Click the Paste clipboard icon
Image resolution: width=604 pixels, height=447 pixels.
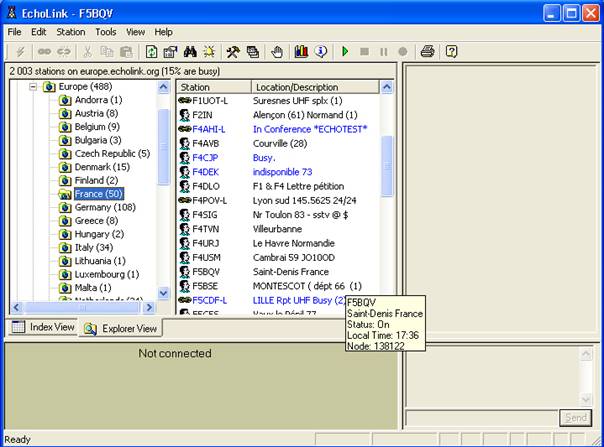(126, 52)
